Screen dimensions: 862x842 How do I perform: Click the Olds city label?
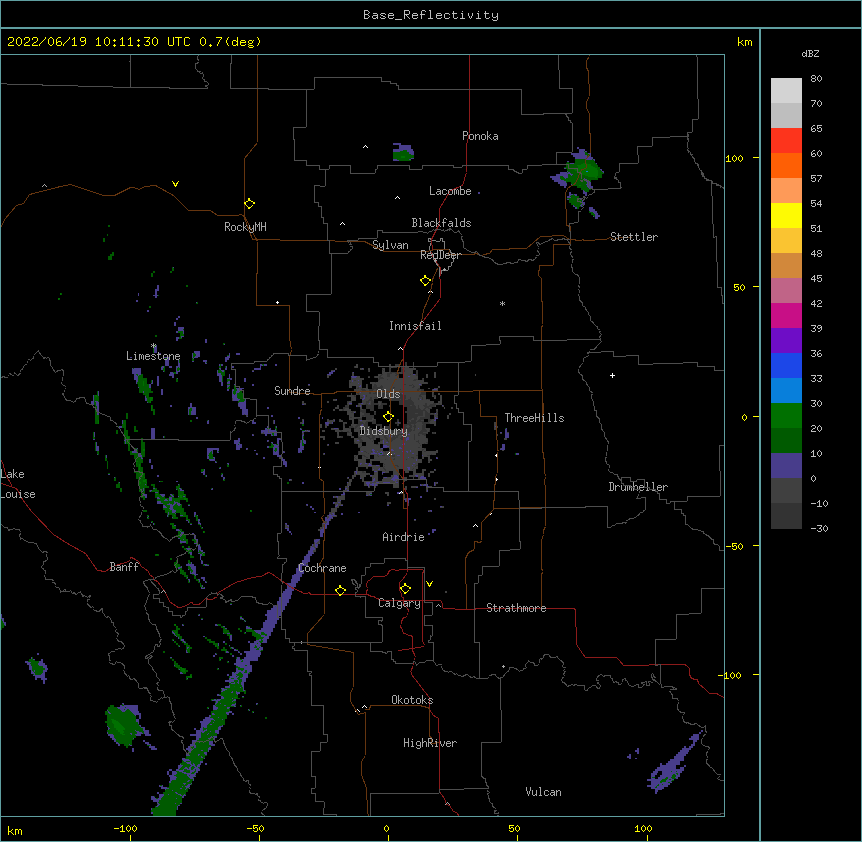(388, 394)
